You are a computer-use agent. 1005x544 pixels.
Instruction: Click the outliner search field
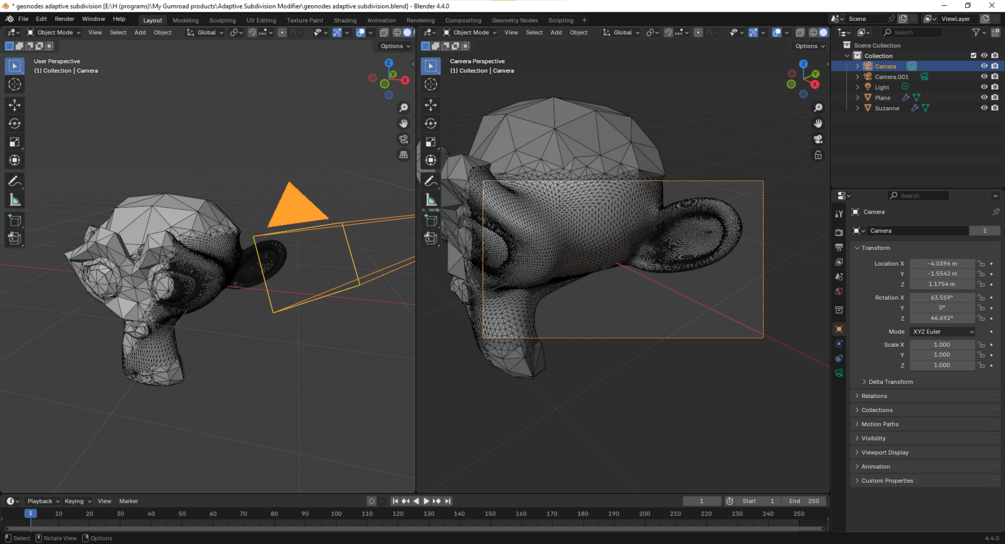(x=912, y=32)
